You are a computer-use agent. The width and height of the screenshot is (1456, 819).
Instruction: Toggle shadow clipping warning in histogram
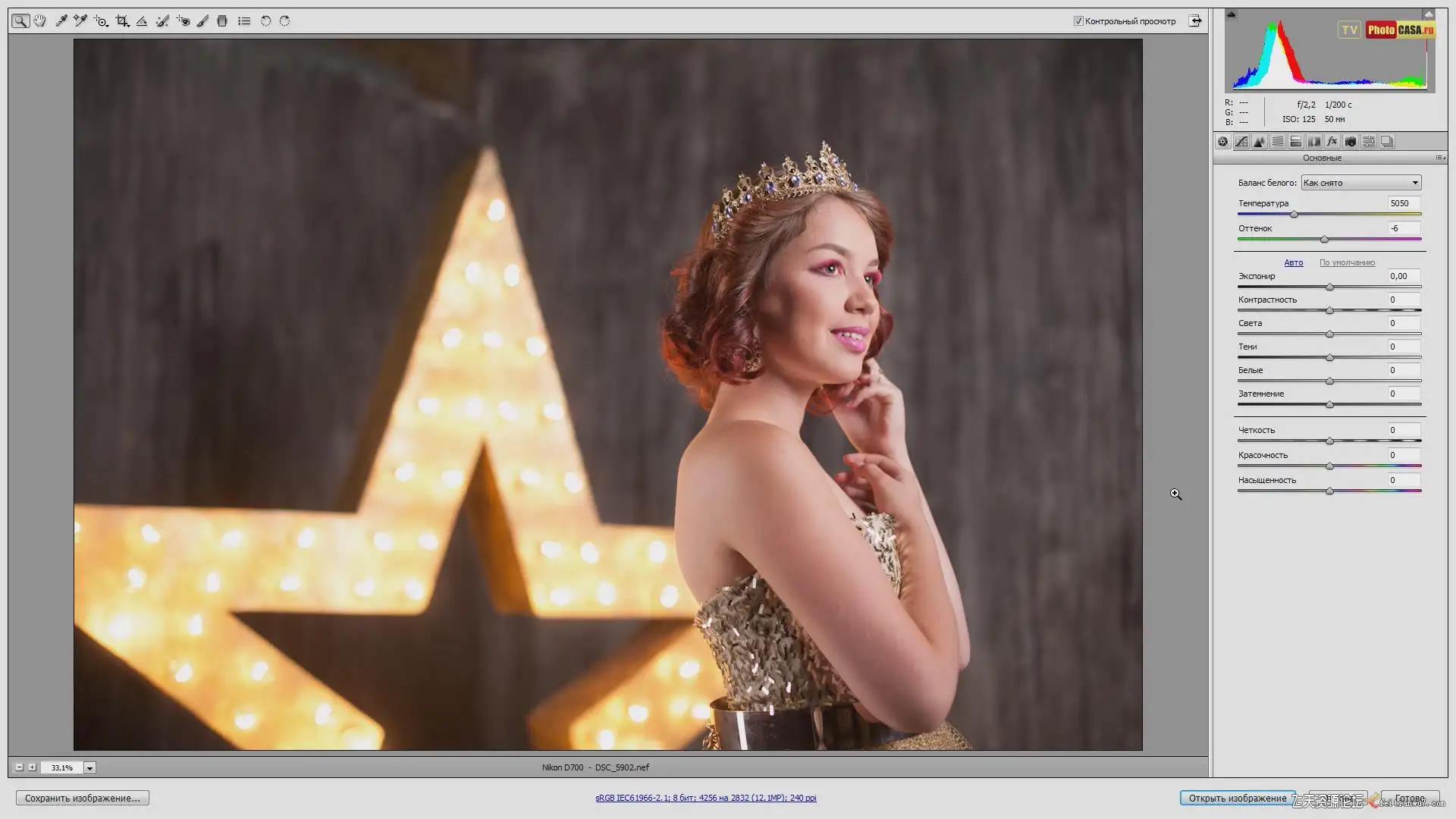tap(1231, 14)
